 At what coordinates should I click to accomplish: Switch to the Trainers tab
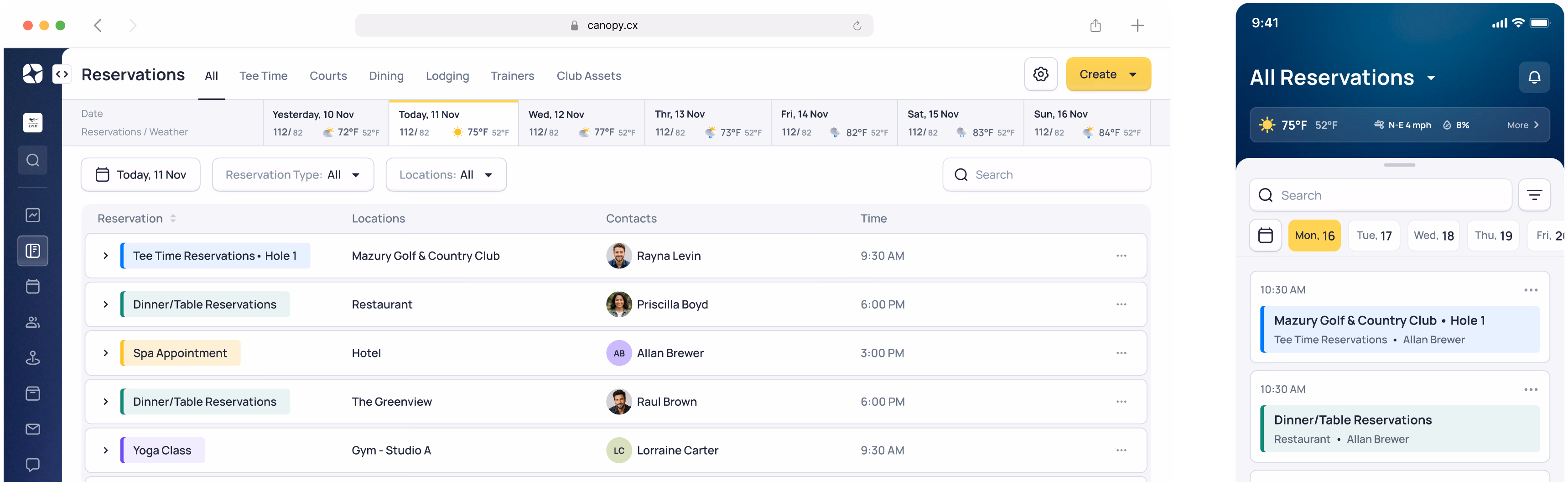pyautogui.click(x=513, y=76)
